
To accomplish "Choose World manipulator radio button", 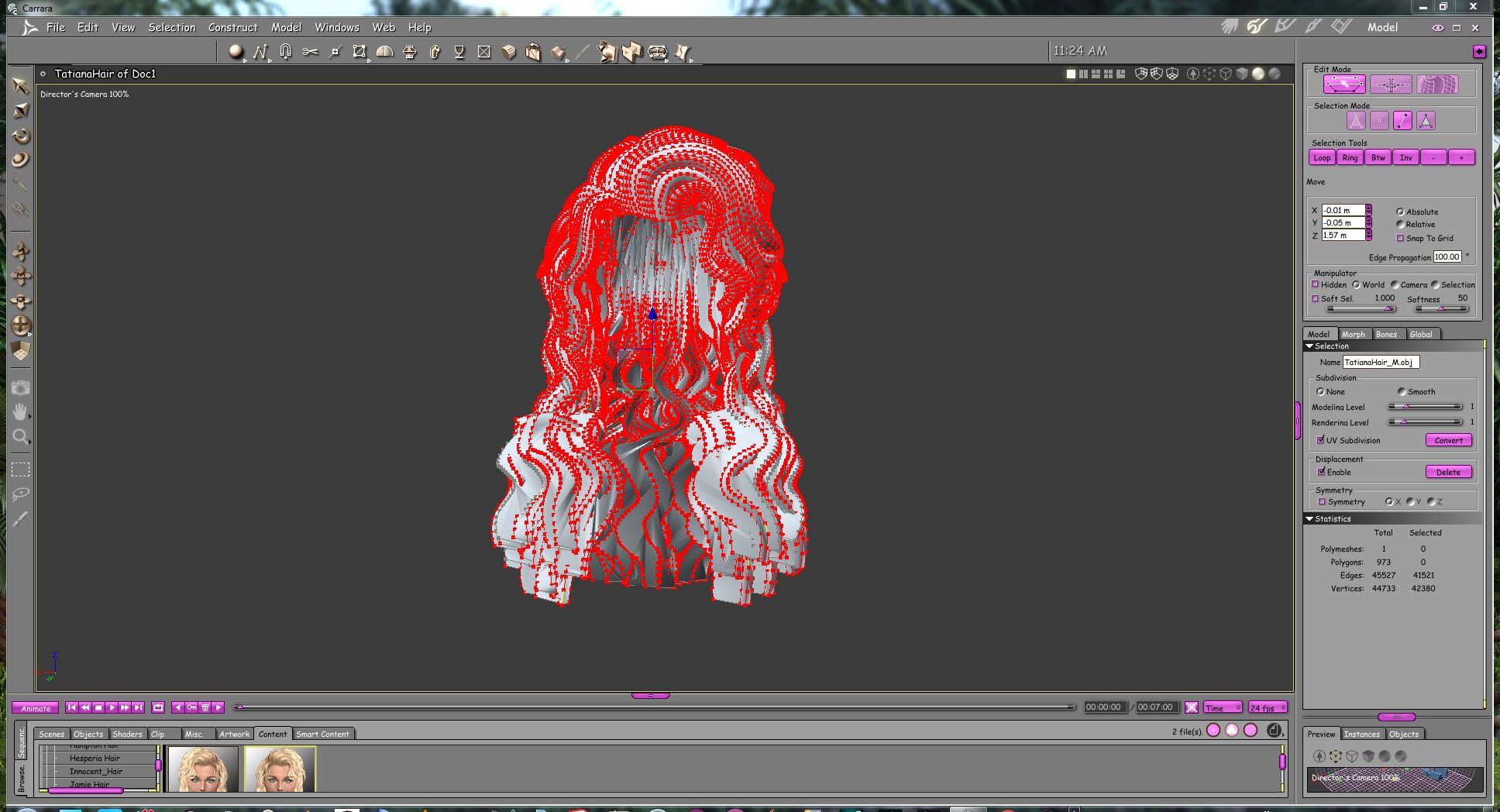I will coord(1356,284).
